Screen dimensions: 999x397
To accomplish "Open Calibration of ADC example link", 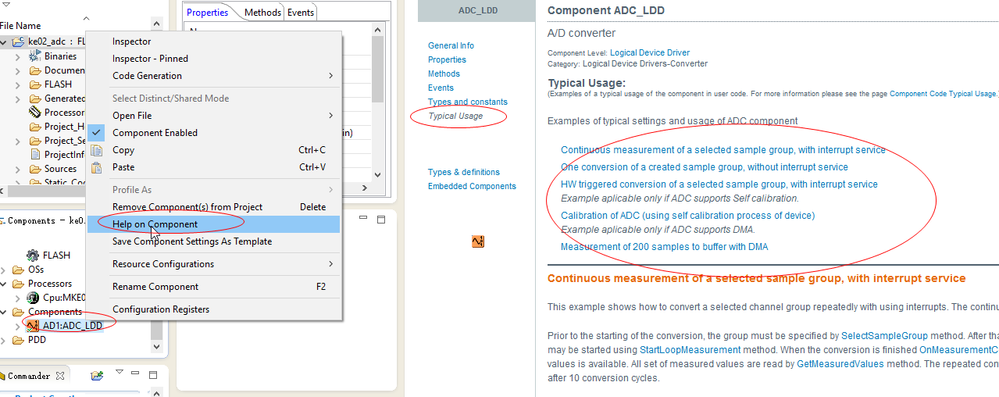I will coord(688,215).
